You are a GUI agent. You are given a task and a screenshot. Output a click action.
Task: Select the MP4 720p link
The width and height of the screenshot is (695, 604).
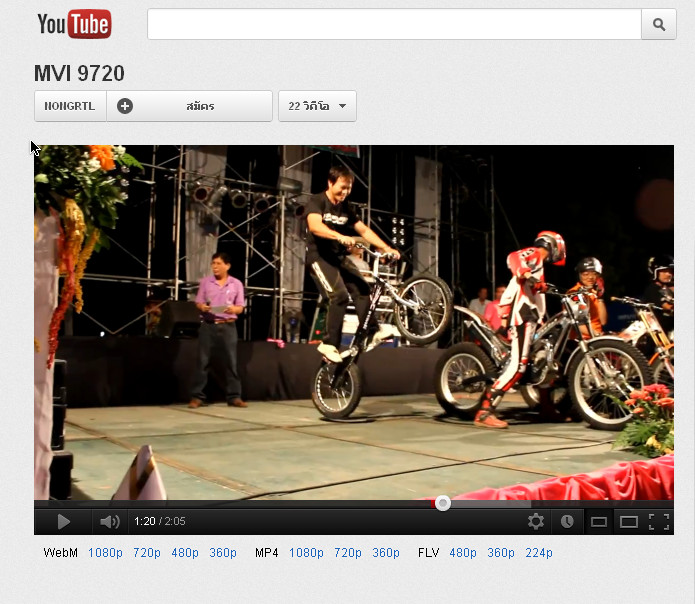pyautogui.click(x=347, y=553)
